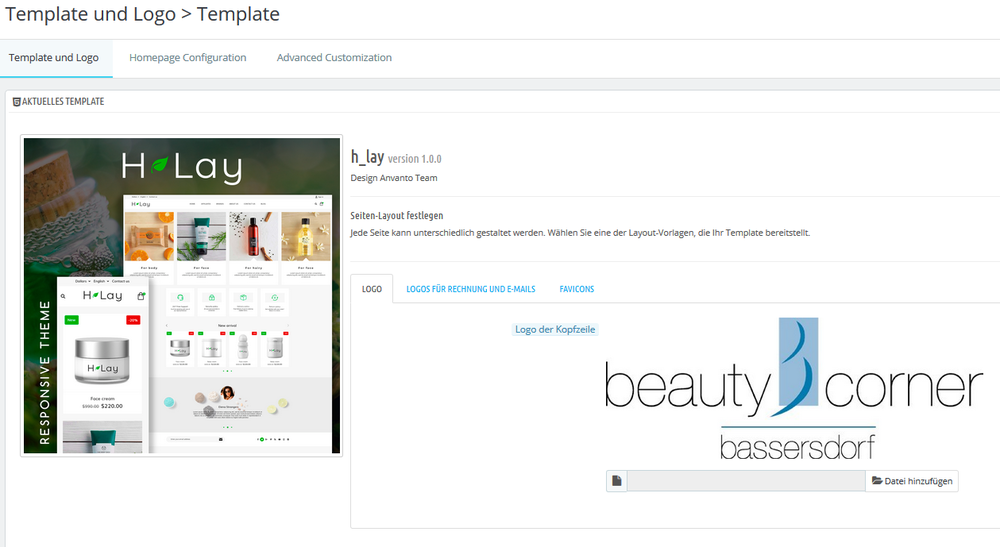Switch to the Favicons tab
Image resolution: width=1000 pixels, height=547 pixels.
pyautogui.click(x=577, y=289)
